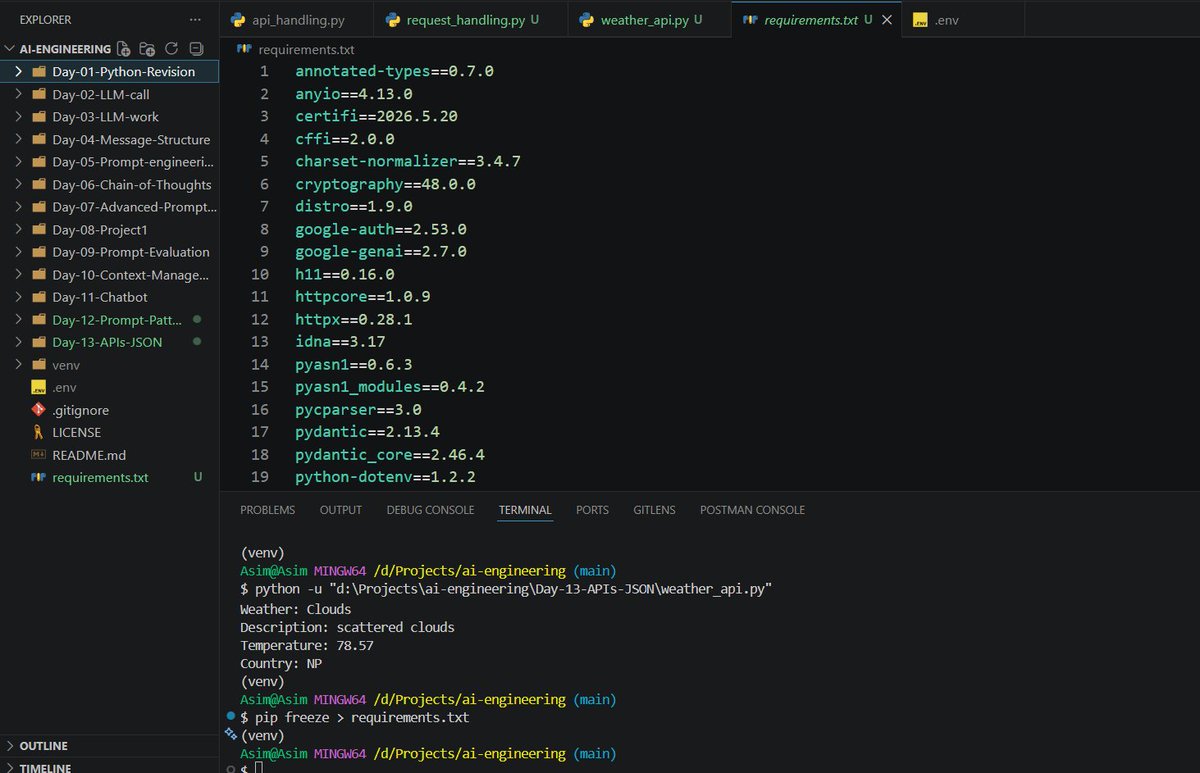Open the Day-05-Prompt-engineering folder row
1200x773 pixels.
pos(109,162)
